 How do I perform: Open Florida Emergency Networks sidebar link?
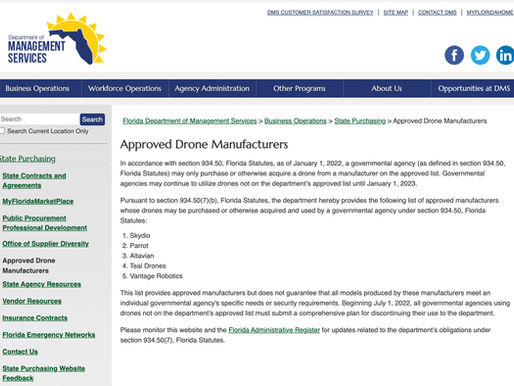click(49, 335)
